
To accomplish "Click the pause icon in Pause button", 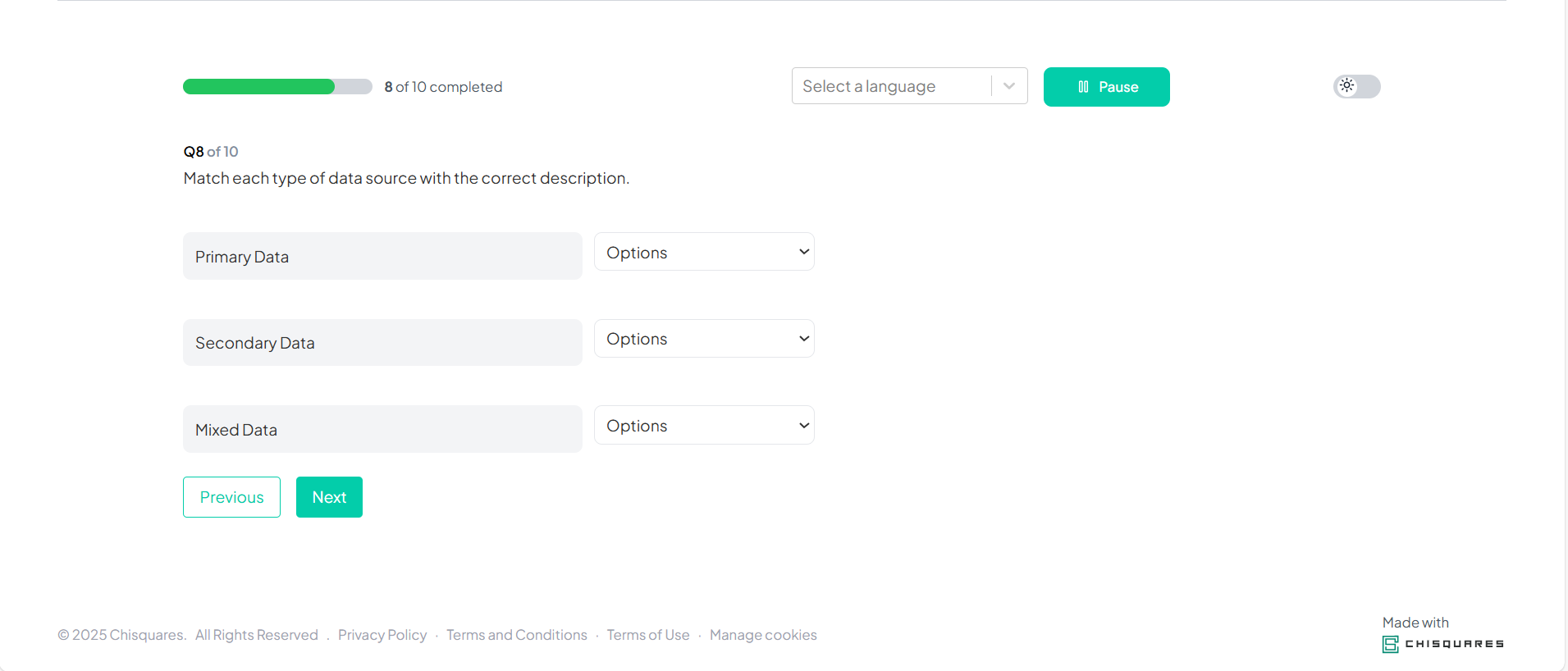I will (1083, 87).
